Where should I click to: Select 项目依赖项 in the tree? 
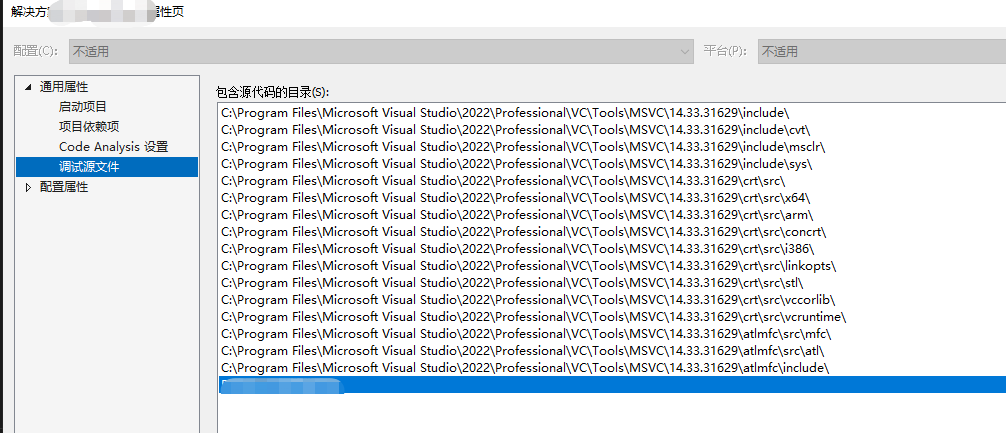(89, 126)
